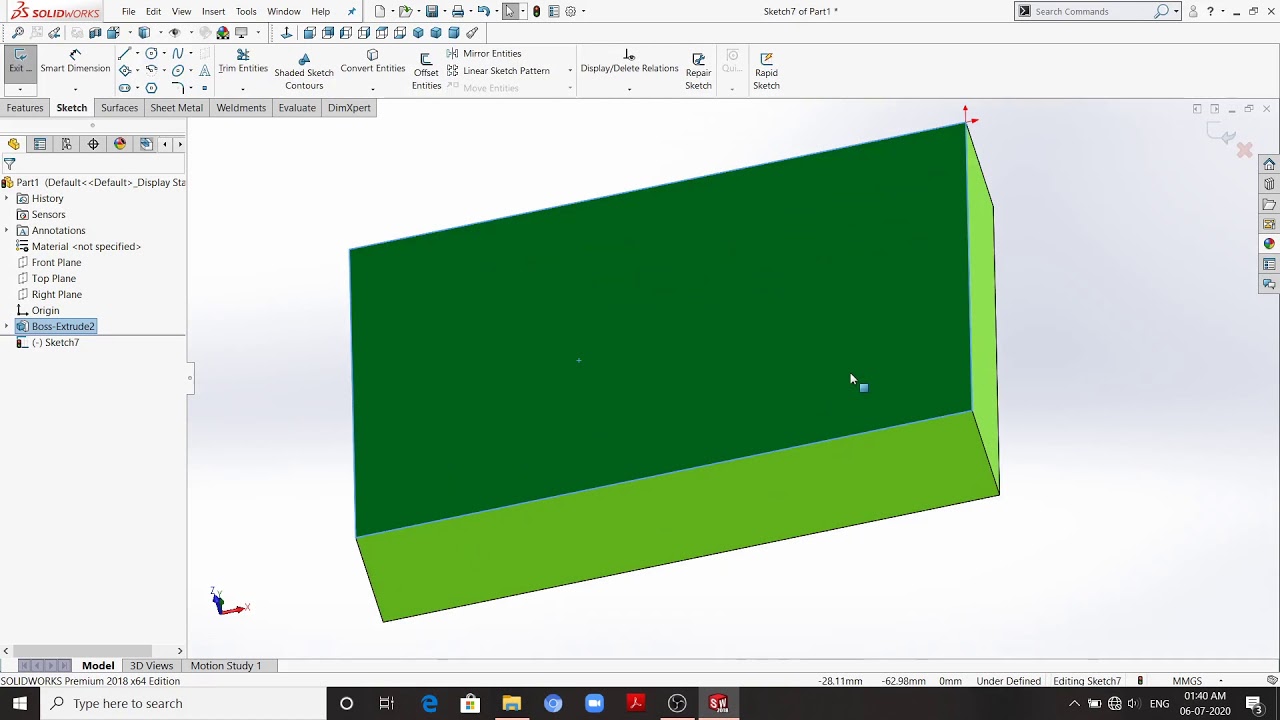Click the Section View icon
This screenshot has width=1280, height=720.
[x=95, y=33]
